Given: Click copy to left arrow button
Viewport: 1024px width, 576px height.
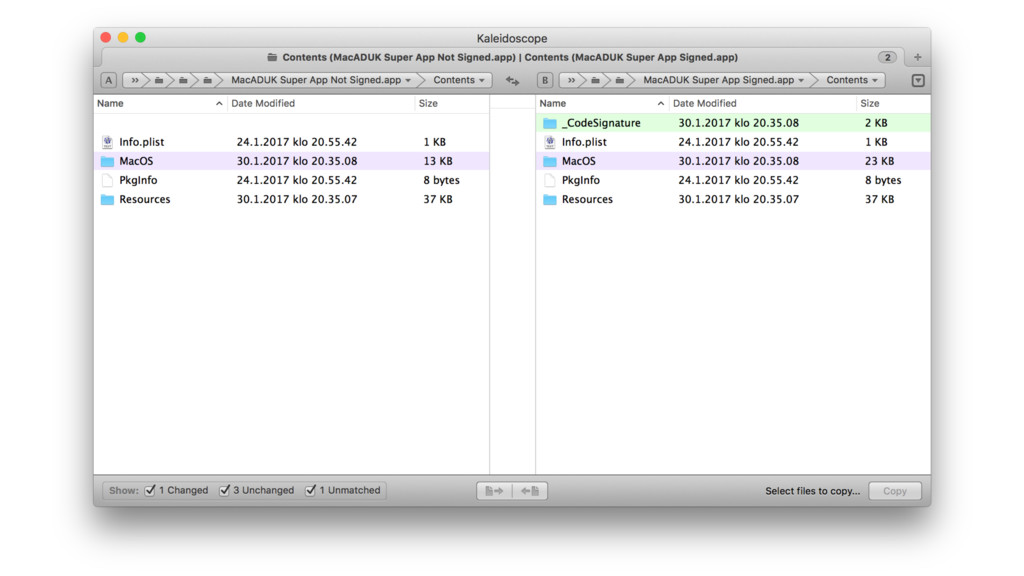Looking at the screenshot, I should [x=530, y=491].
